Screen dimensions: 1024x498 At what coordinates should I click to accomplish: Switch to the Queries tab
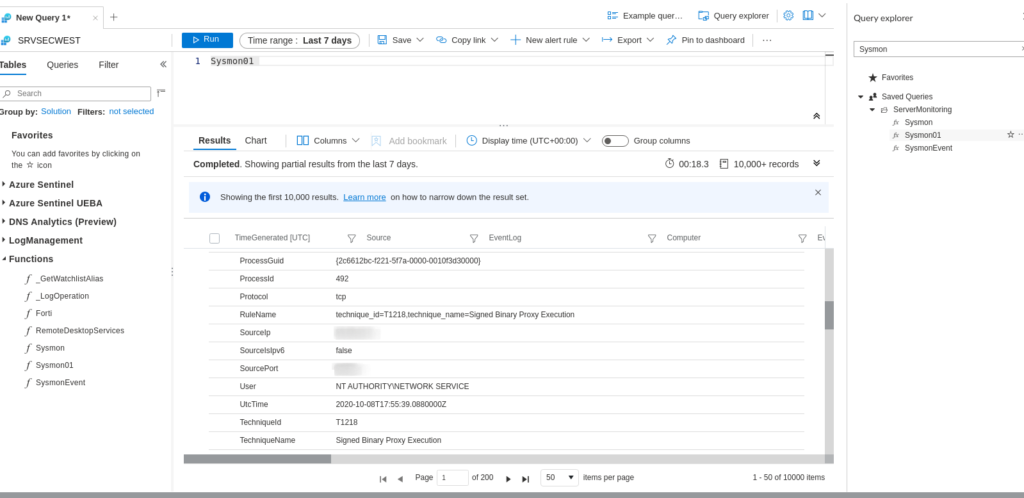(x=62, y=65)
